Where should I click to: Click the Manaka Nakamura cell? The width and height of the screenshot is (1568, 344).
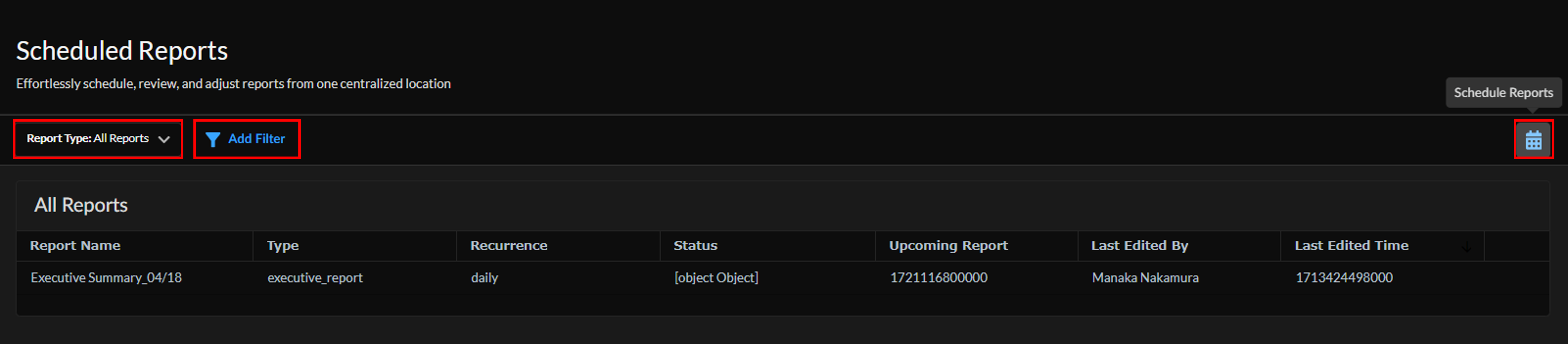click(x=1144, y=278)
